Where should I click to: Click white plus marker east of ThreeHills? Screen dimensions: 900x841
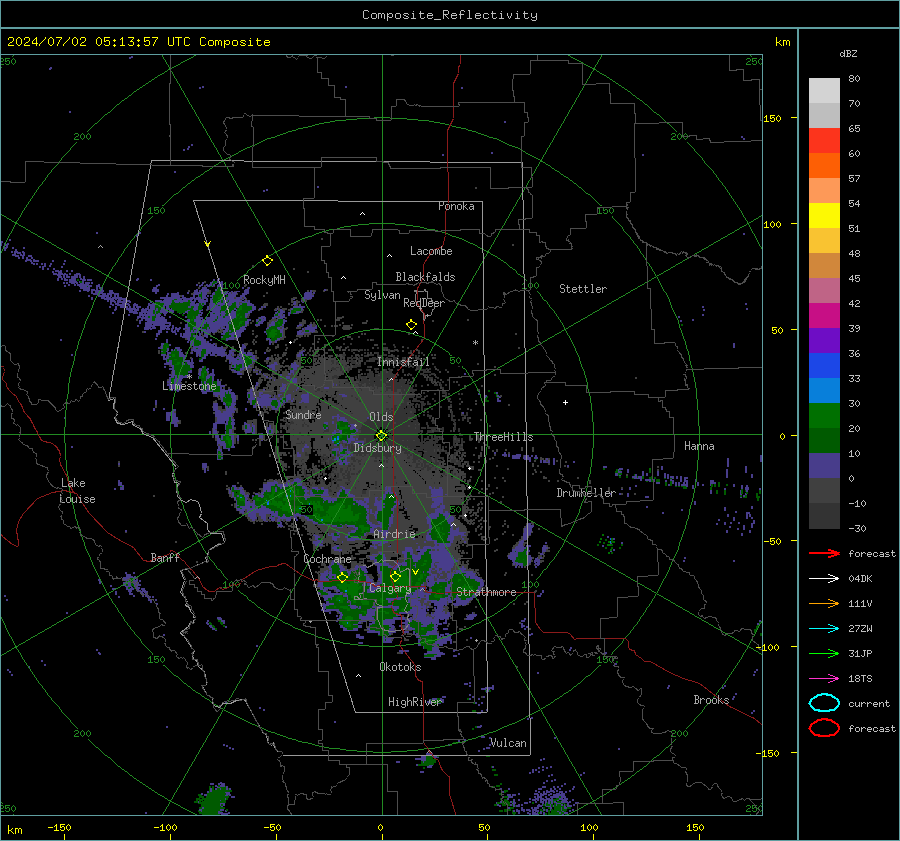(x=565, y=402)
